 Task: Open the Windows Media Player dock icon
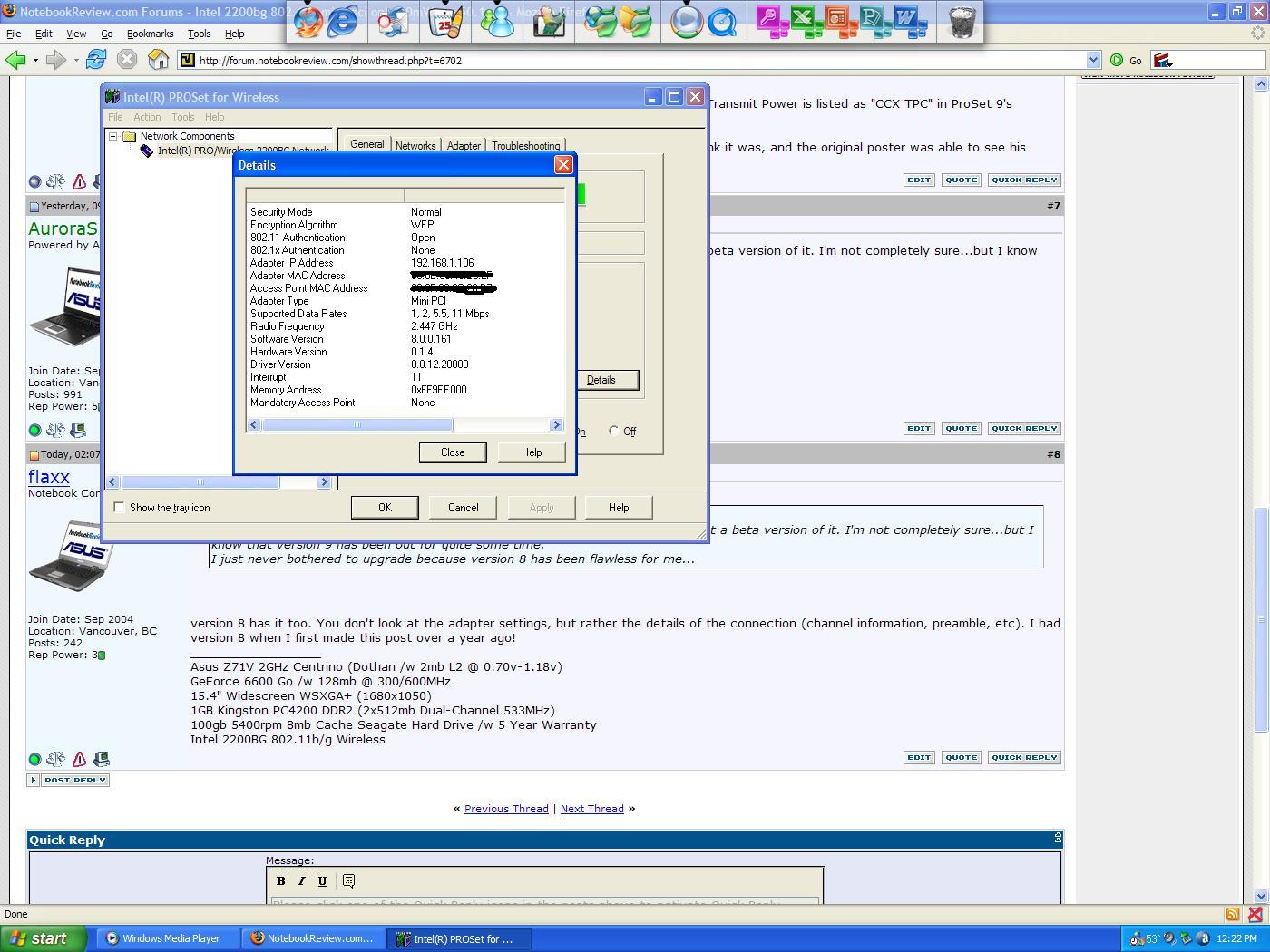click(x=687, y=20)
